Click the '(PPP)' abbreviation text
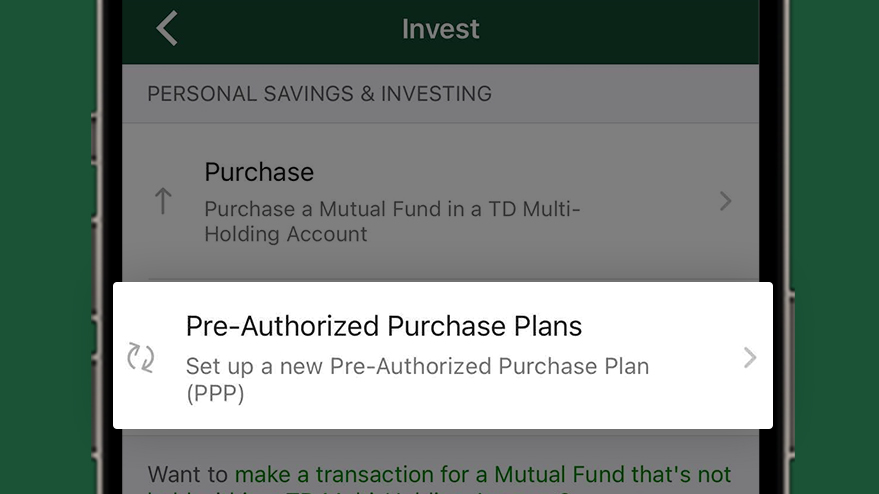 [x=215, y=393]
